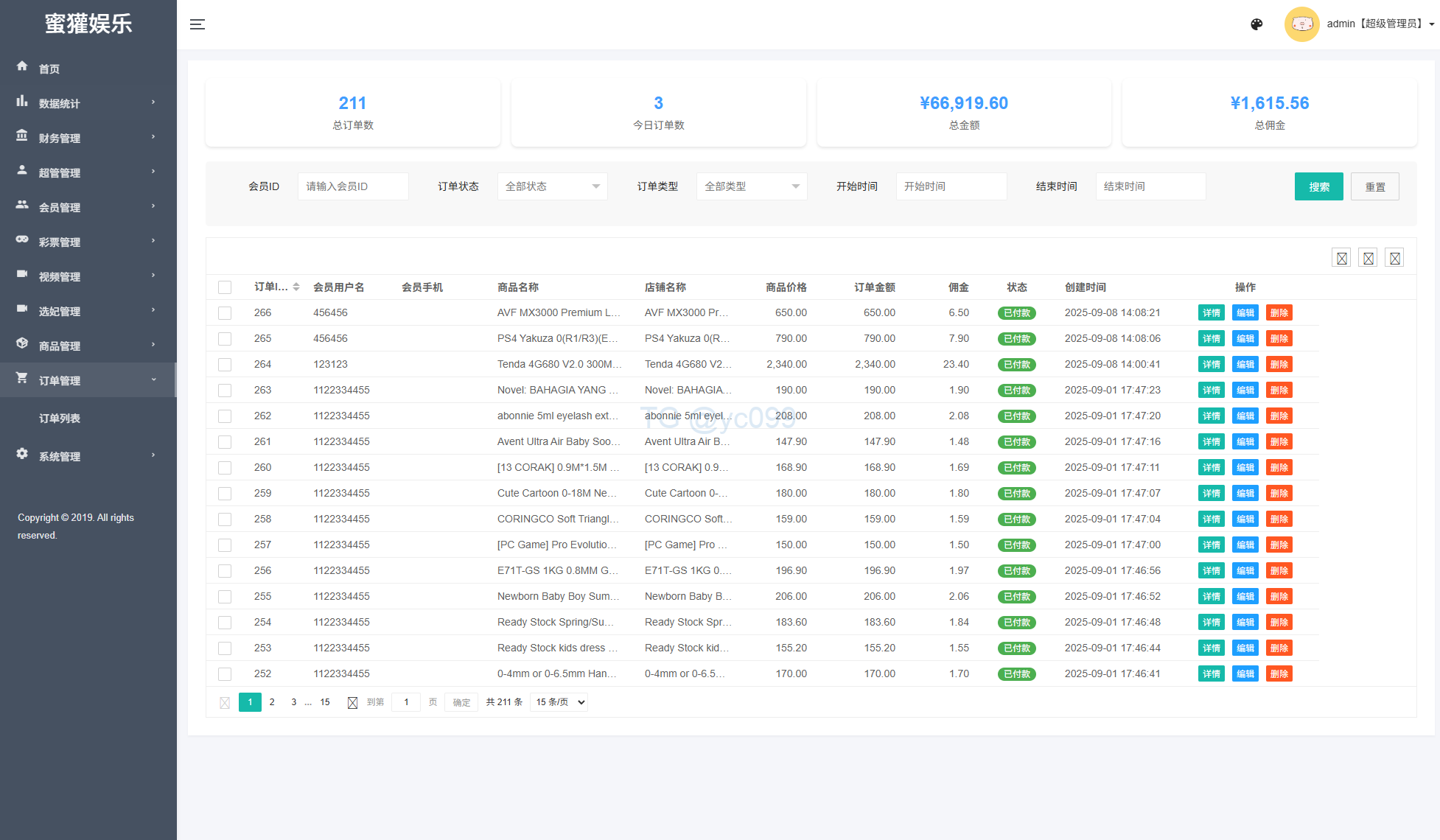Click the system management gear icon
This screenshot has height=840, width=1440.
[22, 454]
